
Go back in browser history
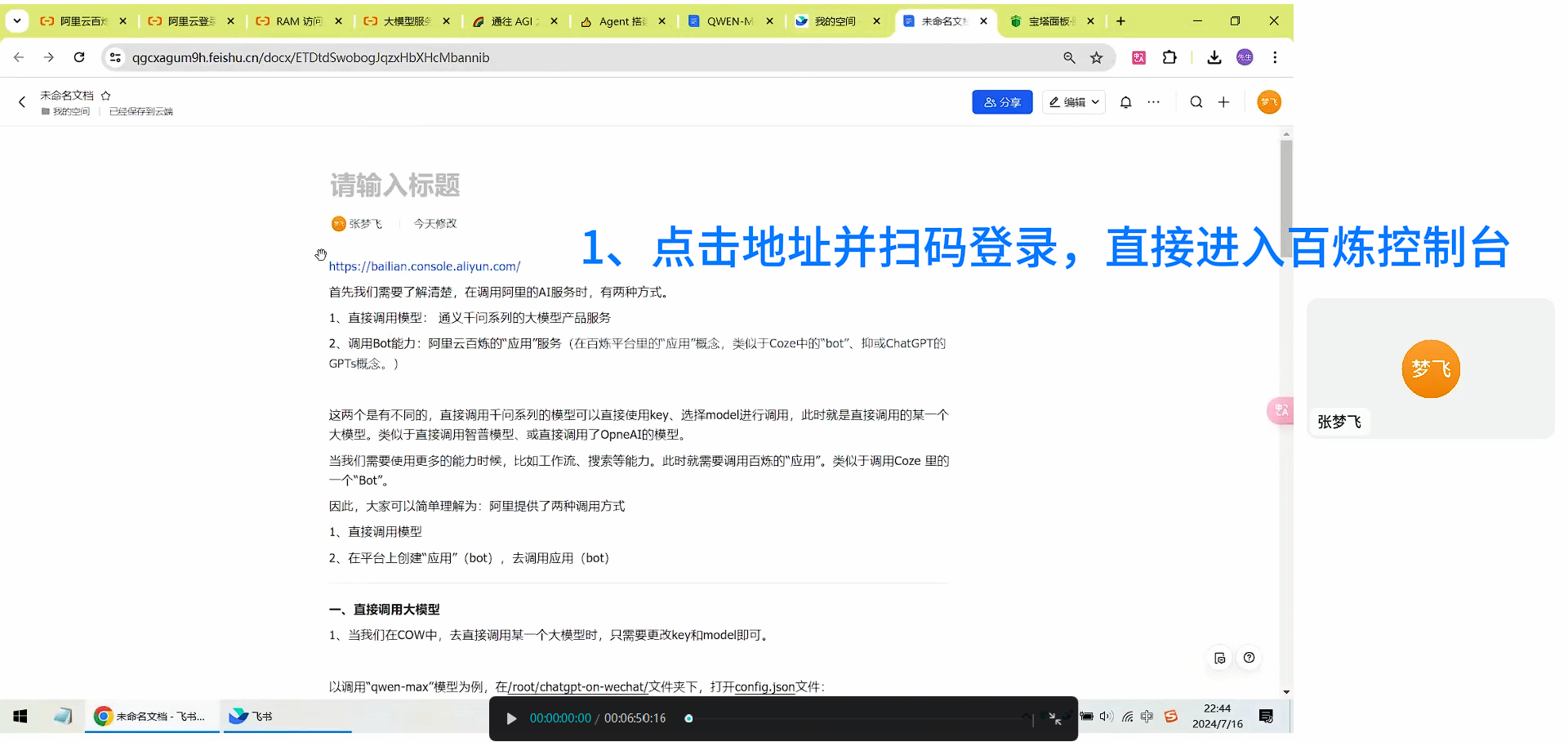pyautogui.click(x=19, y=57)
